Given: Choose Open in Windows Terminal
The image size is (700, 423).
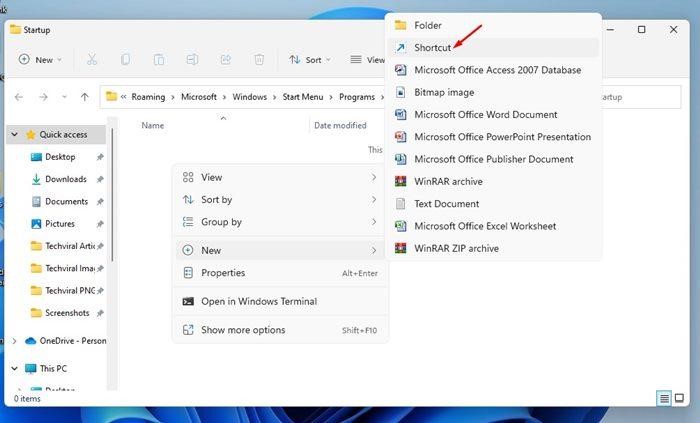Looking at the screenshot, I should click(258, 301).
